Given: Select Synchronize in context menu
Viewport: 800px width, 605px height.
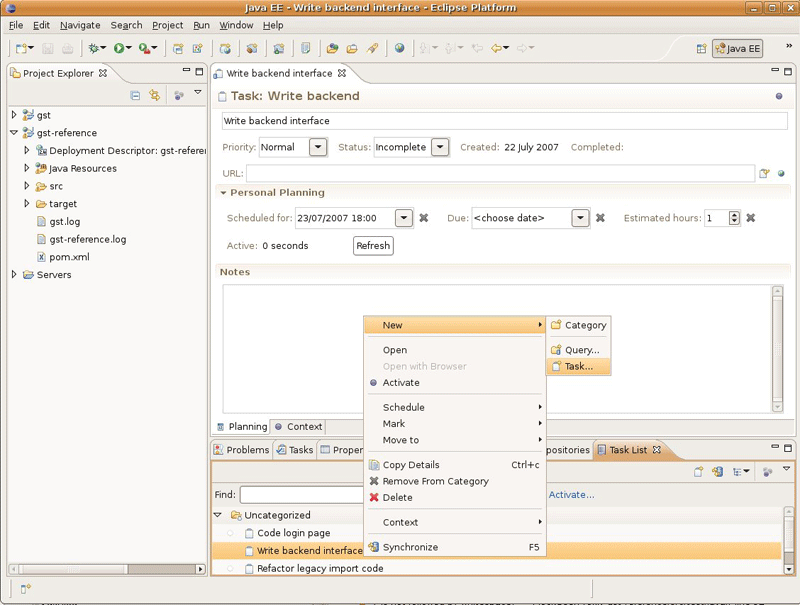Looking at the screenshot, I should pyautogui.click(x=455, y=547).
